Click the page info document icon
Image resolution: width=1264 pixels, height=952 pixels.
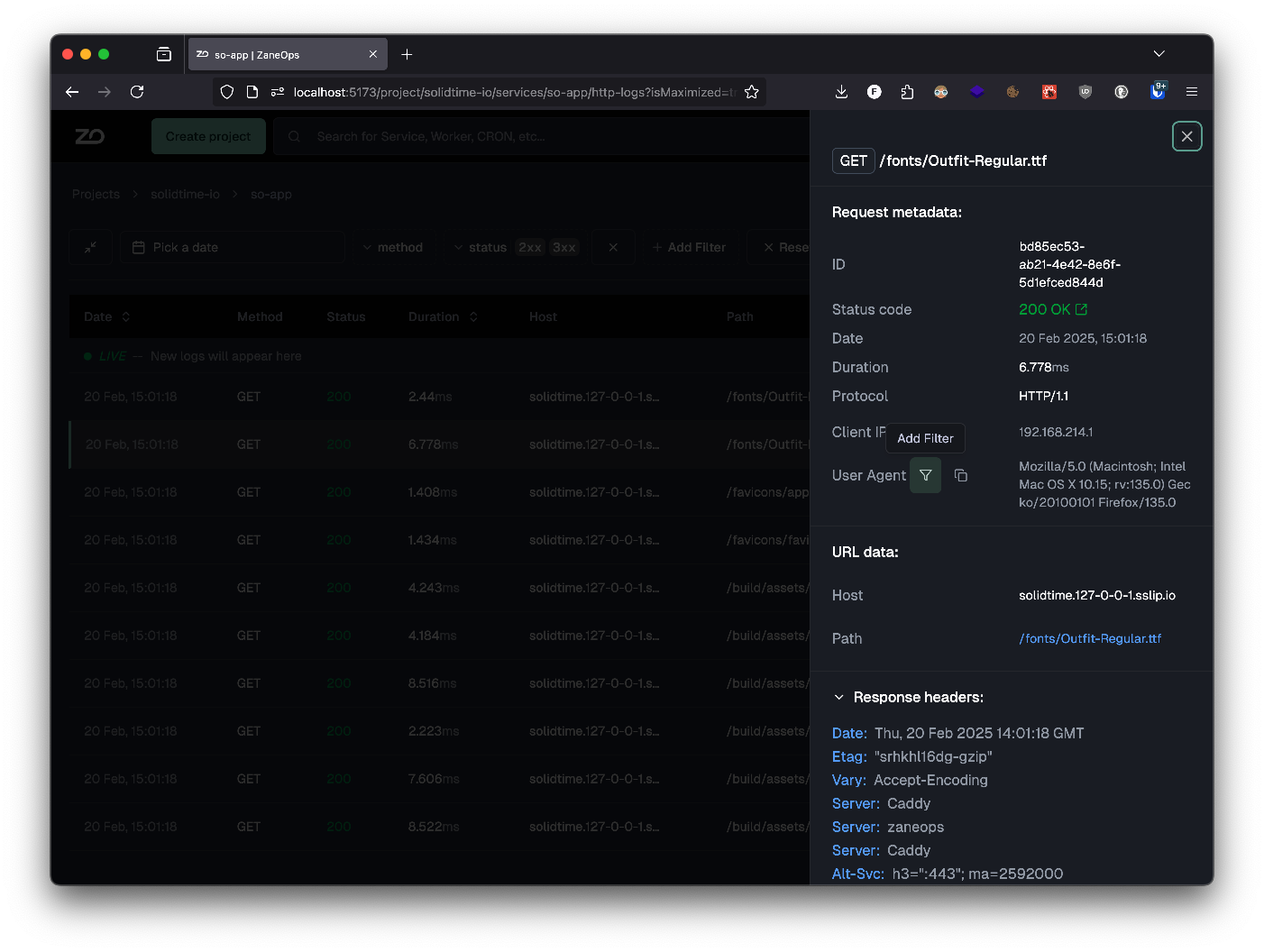coord(252,92)
